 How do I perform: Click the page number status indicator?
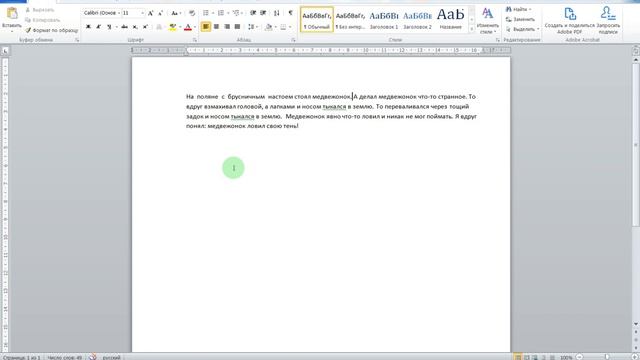tap(21, 358)
